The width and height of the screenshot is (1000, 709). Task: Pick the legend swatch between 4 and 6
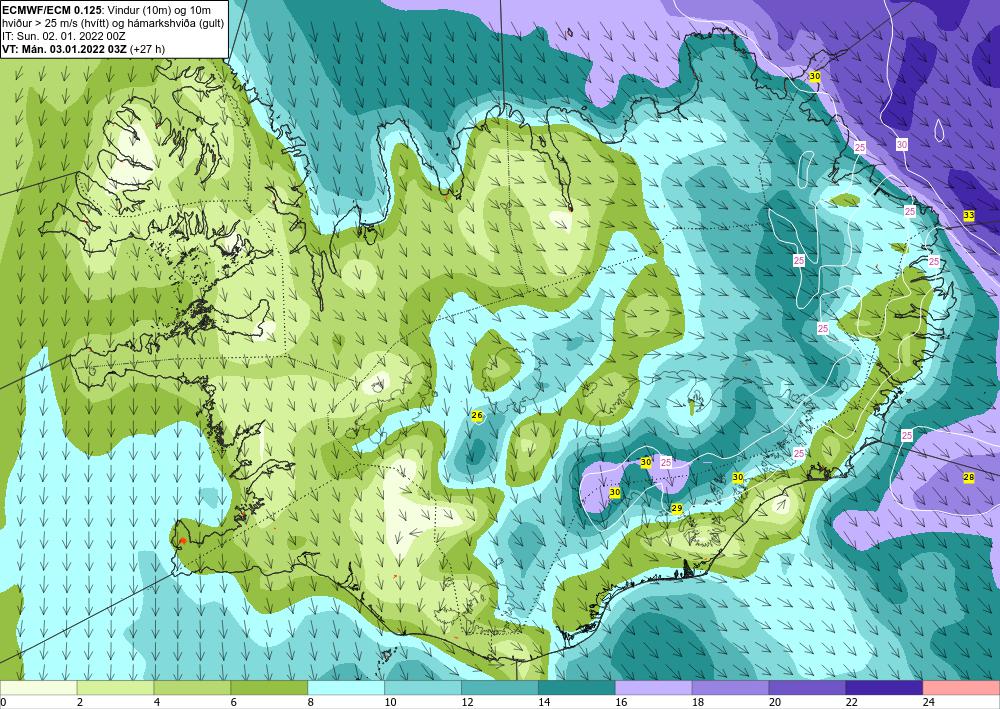tap(192, 688)
